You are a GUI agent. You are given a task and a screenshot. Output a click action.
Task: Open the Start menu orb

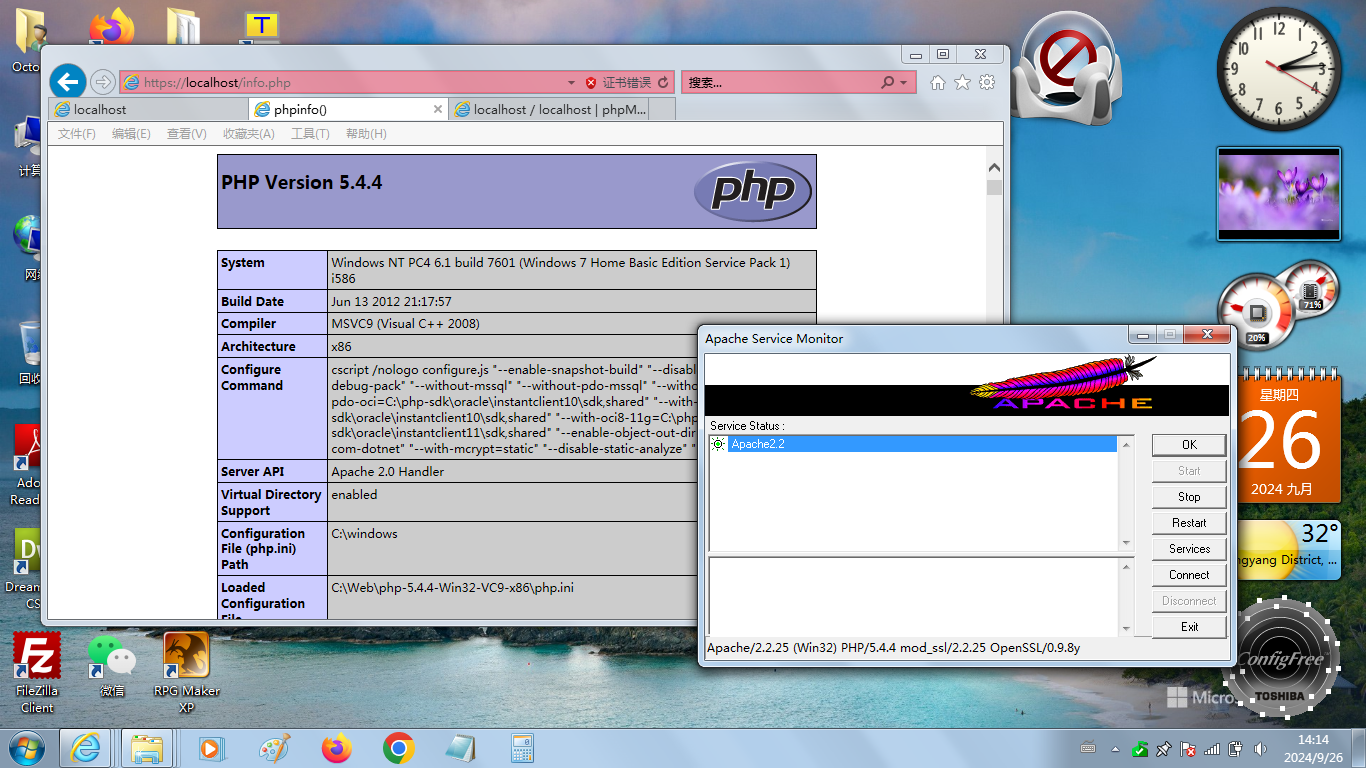click(26, 747)
